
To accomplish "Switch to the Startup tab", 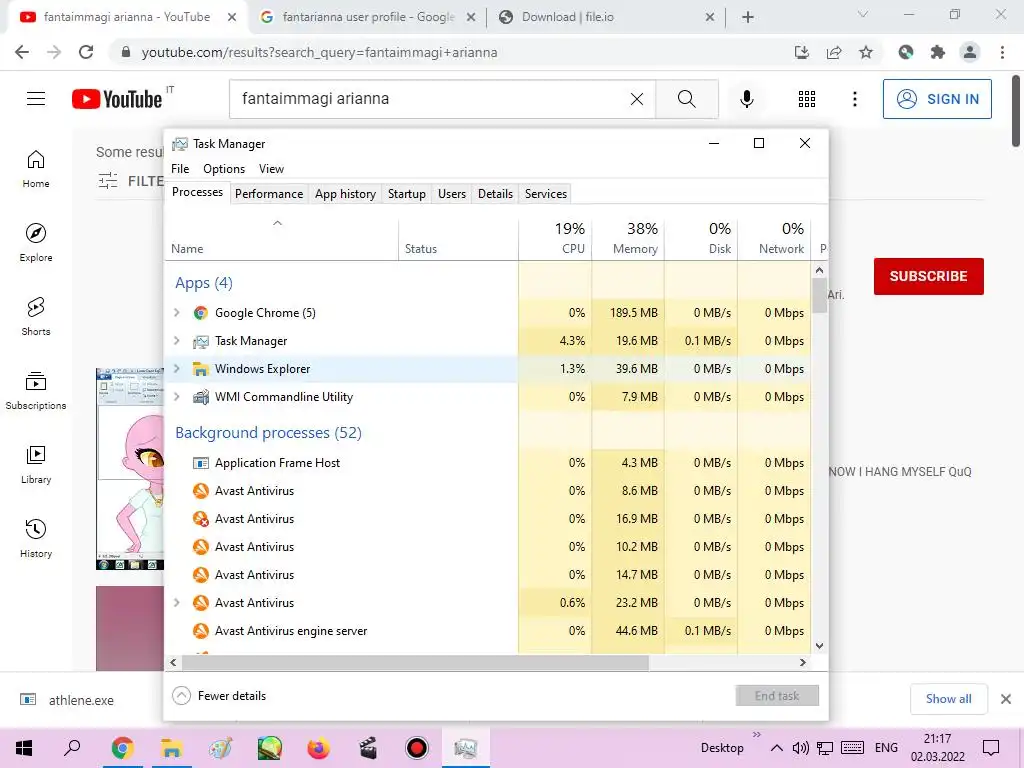I will pyautogui.click(x=407, y=194).
